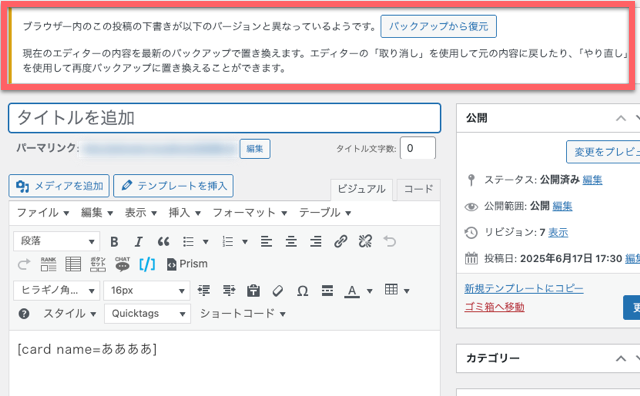Click バックアップから復元 button

[438, 27]
